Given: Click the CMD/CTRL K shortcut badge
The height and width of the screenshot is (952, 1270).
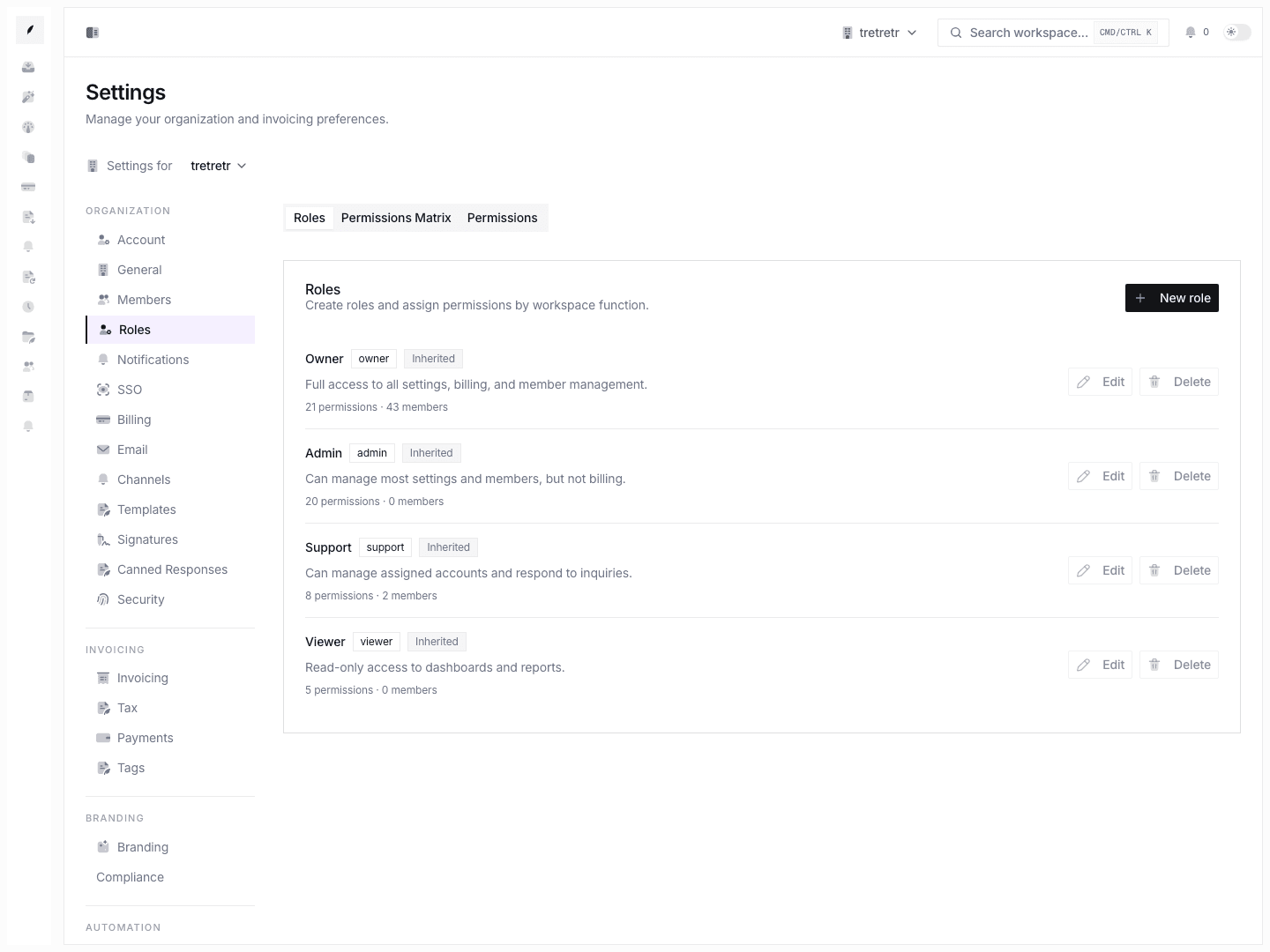Looking at the screenshot, I should coord(1125,33).
